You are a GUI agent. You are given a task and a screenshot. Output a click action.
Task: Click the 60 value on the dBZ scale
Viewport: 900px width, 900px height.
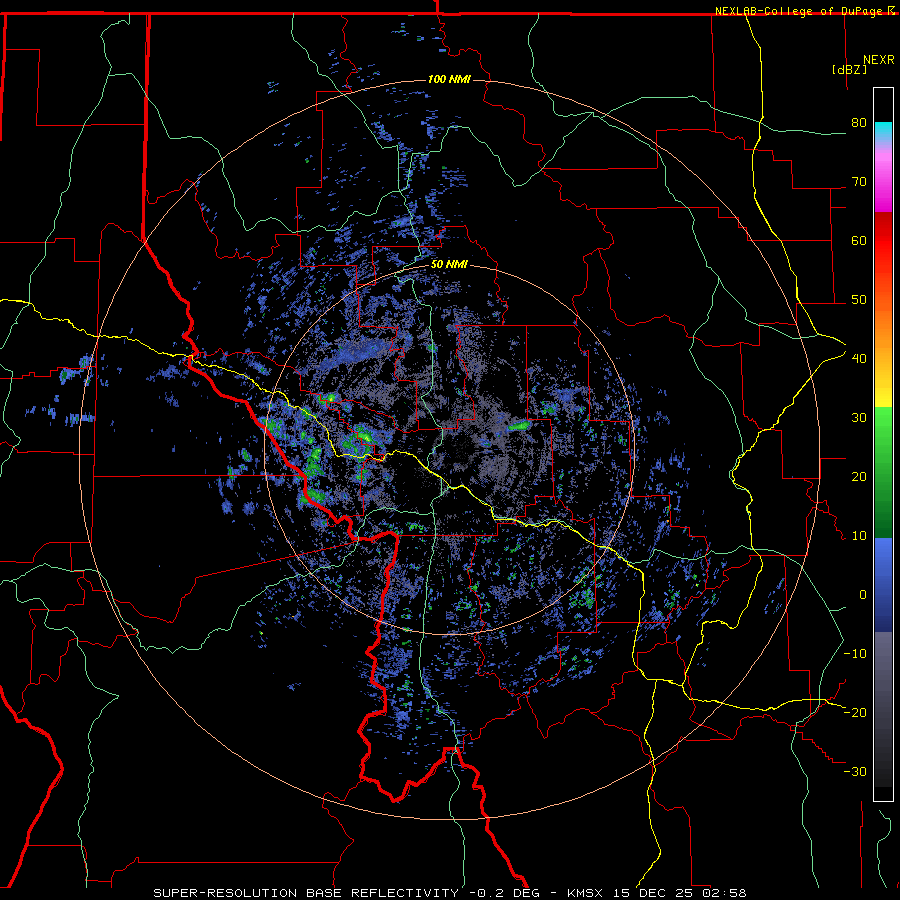click(859, 240)
